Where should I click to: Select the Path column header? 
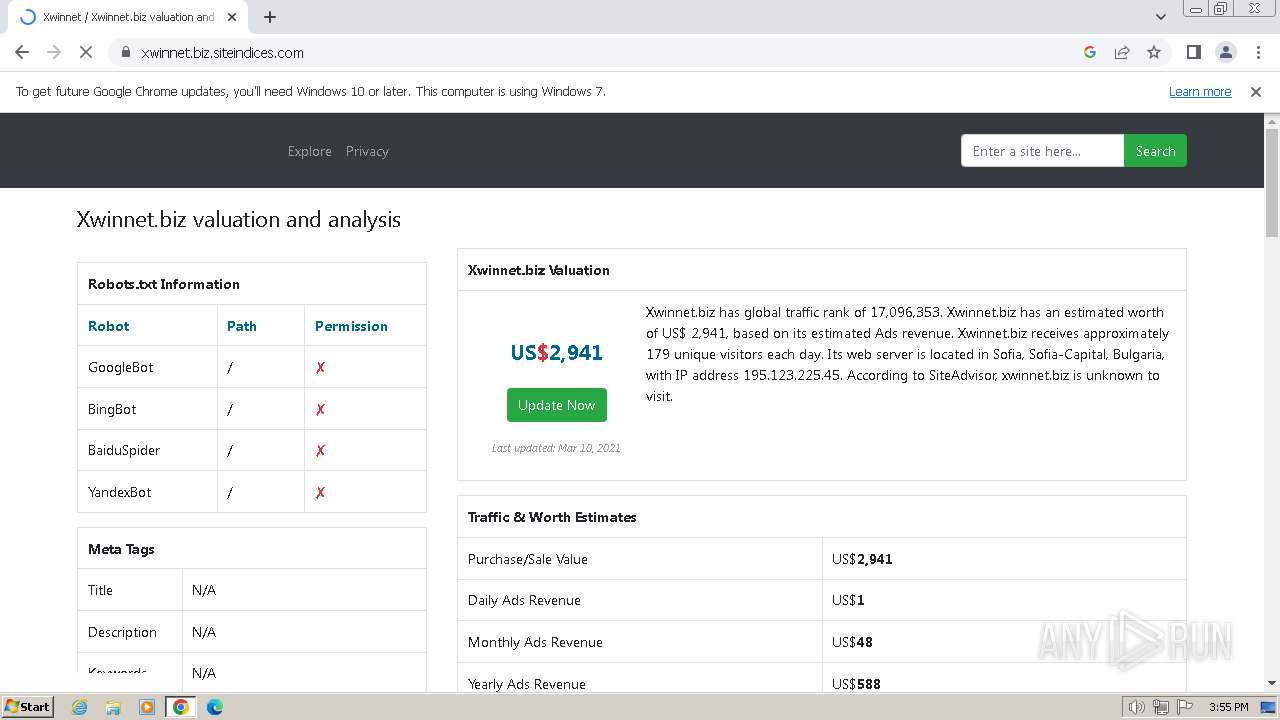point(241,326)
